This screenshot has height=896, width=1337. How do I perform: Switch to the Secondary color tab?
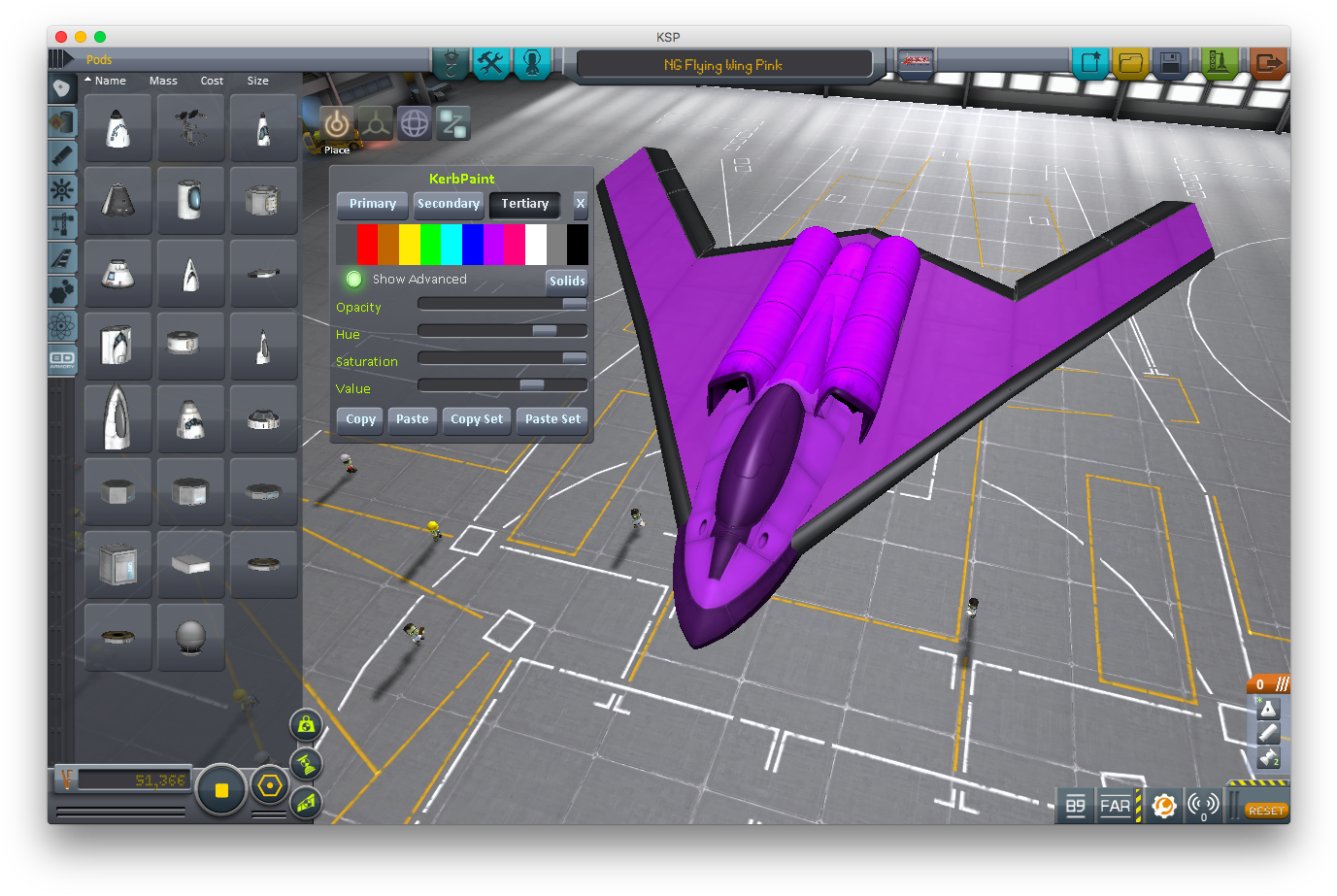[448, 204]
